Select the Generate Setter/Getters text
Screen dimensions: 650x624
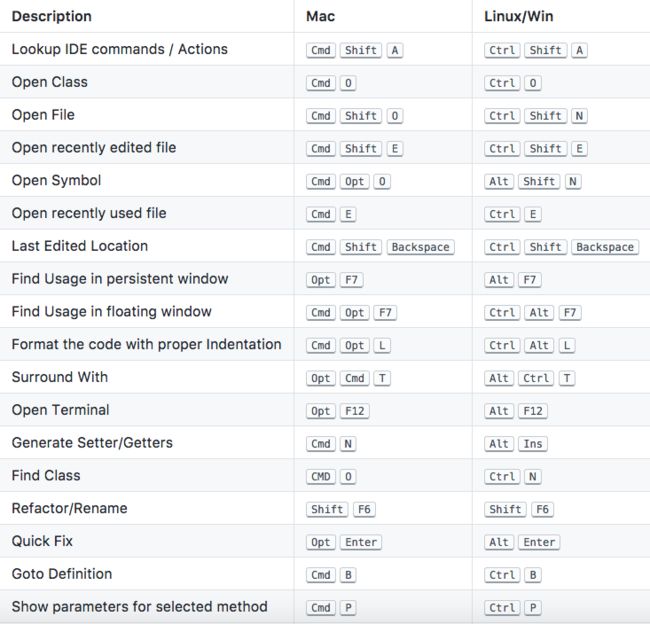[x=92, y=442]
